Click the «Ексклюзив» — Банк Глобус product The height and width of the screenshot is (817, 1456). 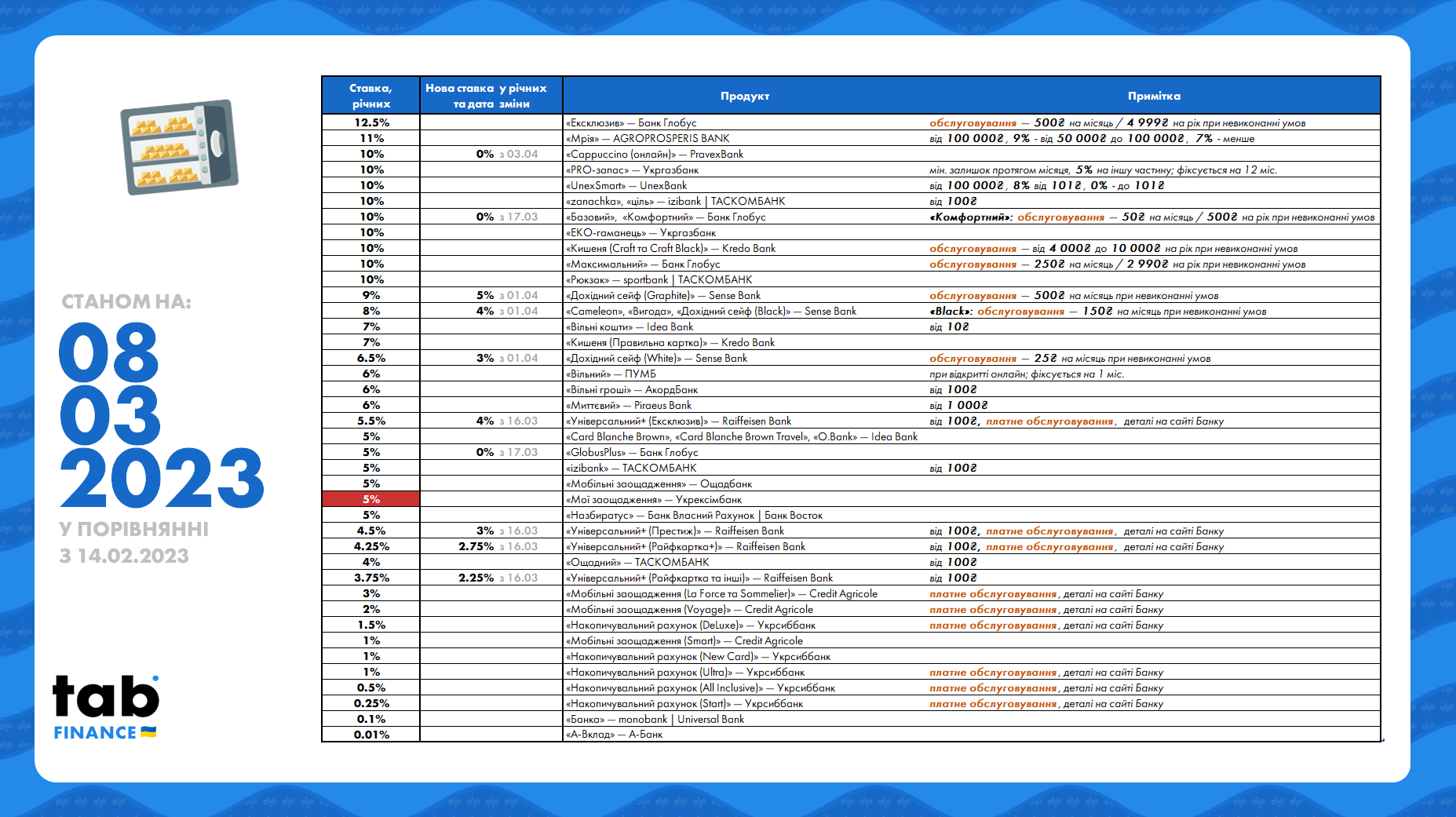[x=631, y=122]
